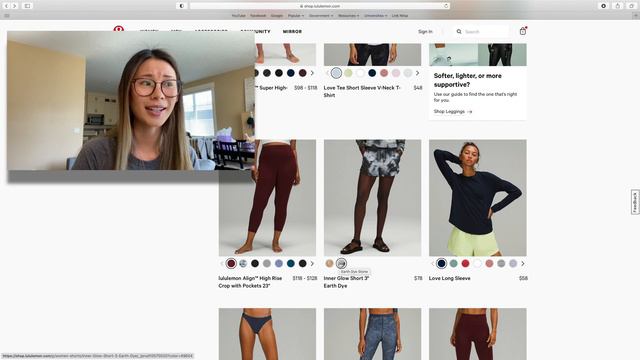The image size is (640, 360).
Task: Add a new tab with plus button
Action: pyautogui.click(x=636, y=16)
